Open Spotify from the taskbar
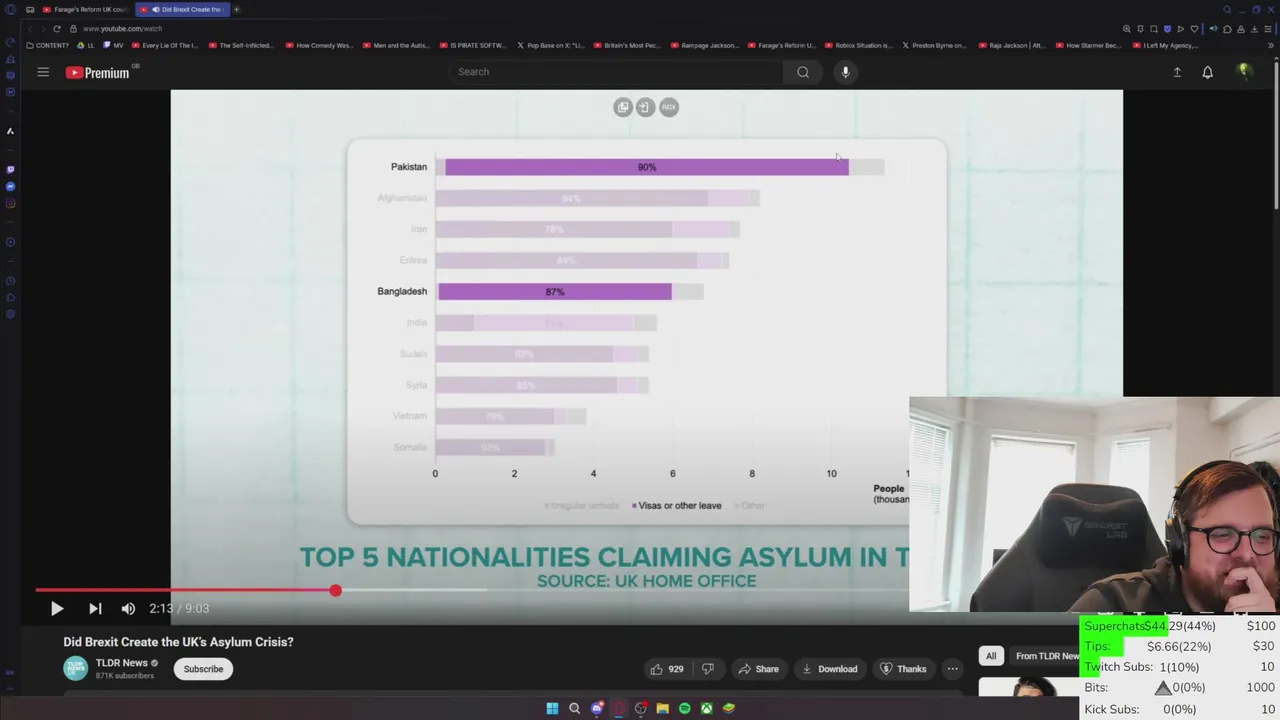Viewport: 1280px width, 720px height. [x=684, y=708]
